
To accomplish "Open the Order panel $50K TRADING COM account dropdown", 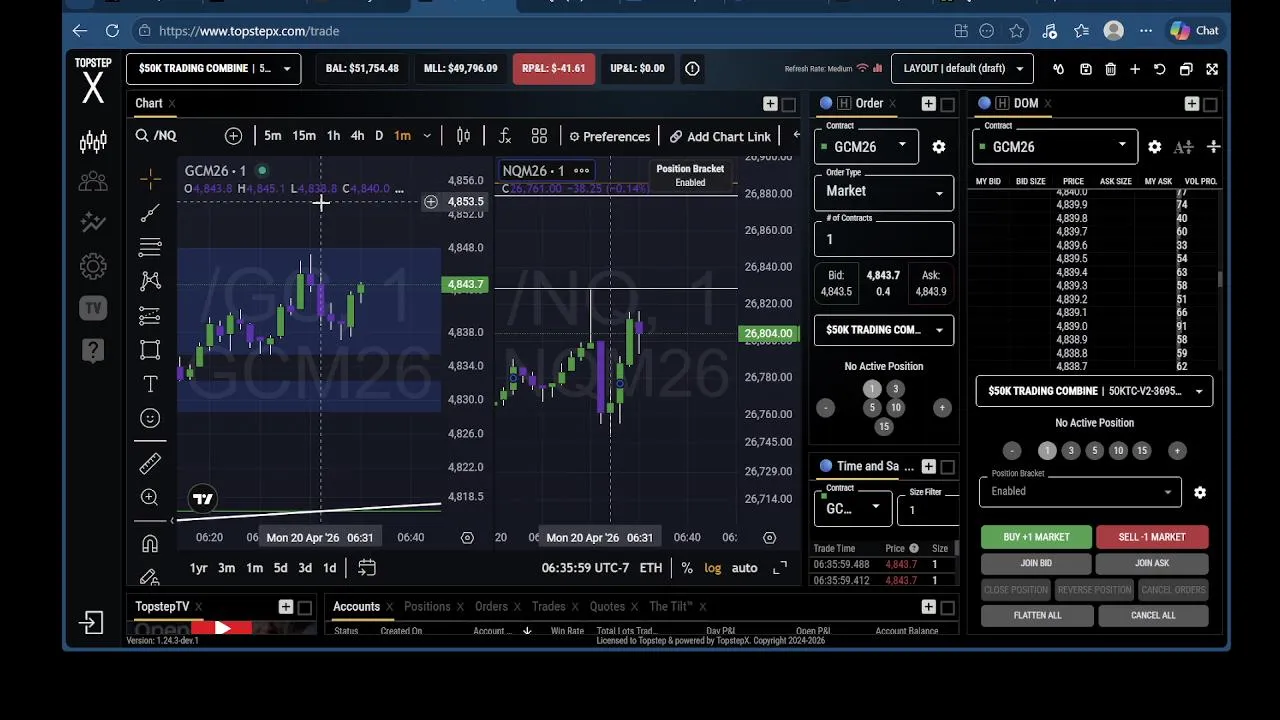I will (884, 330).
